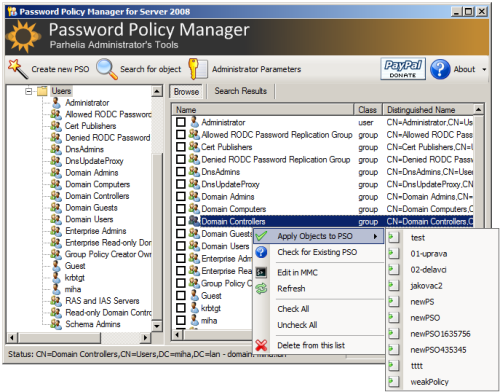
Task: Choose Check for Existing PSO menu item
Action: [319, 252]
